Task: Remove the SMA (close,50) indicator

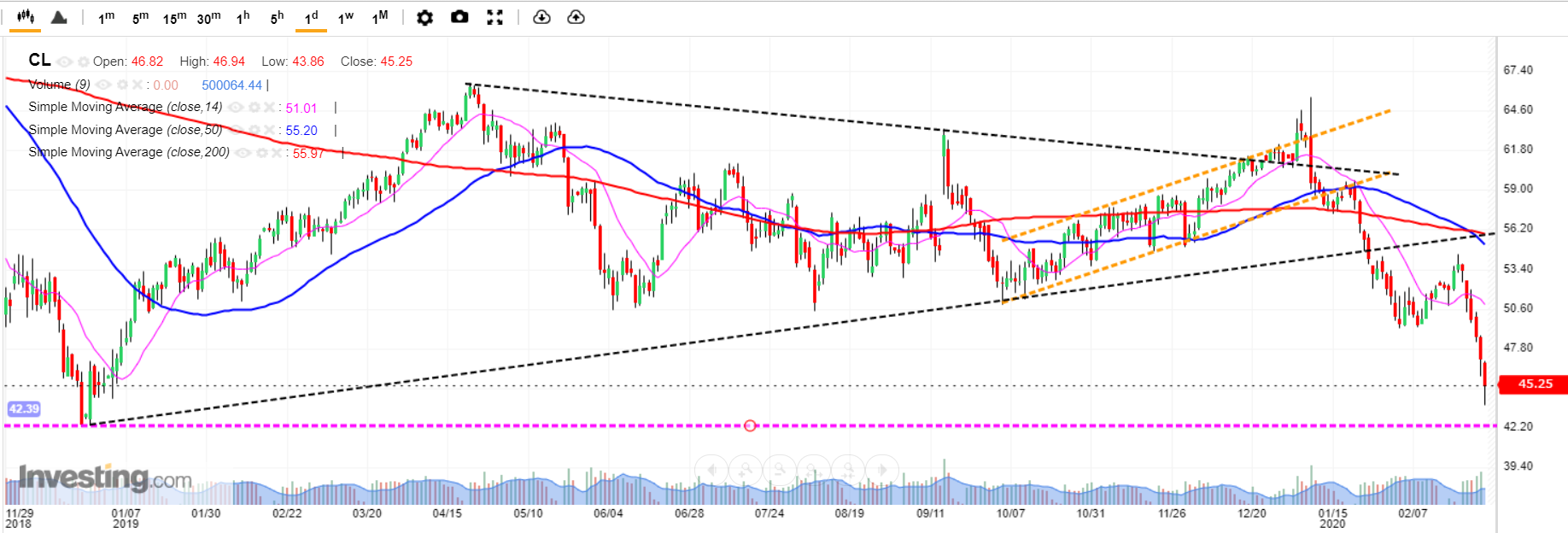Action: point(269,130)
